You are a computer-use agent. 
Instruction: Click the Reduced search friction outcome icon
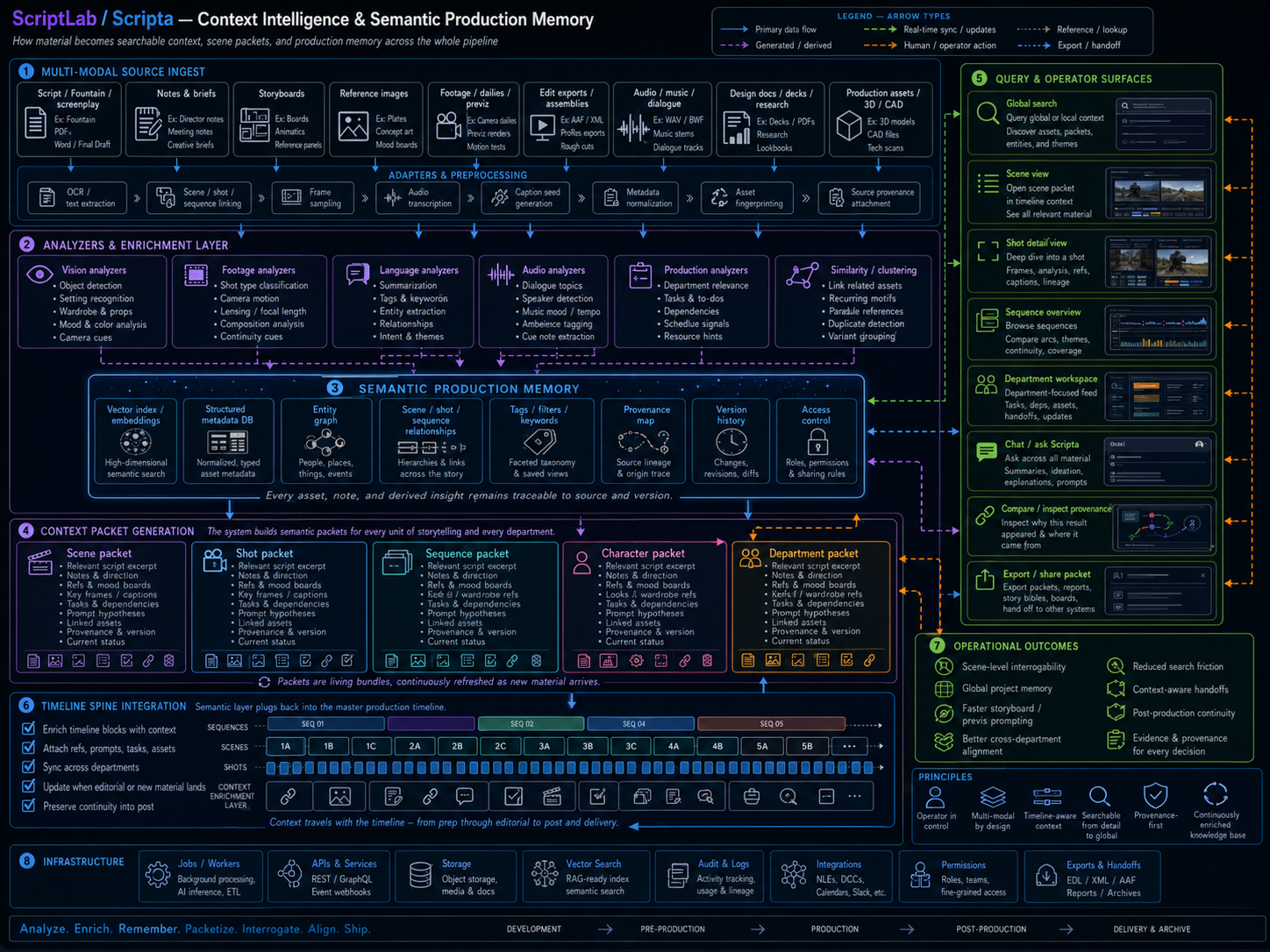pyautogui.click(x=1116, y=666)
